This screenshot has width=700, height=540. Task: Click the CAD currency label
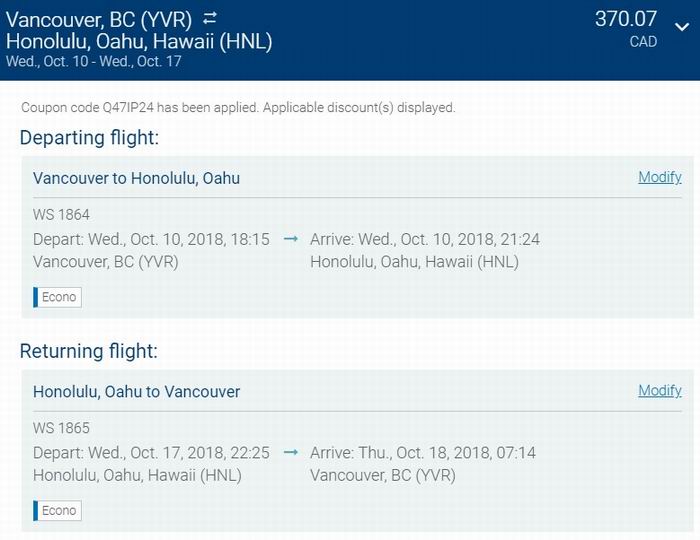pyautogui.click(x=643, y=42)
